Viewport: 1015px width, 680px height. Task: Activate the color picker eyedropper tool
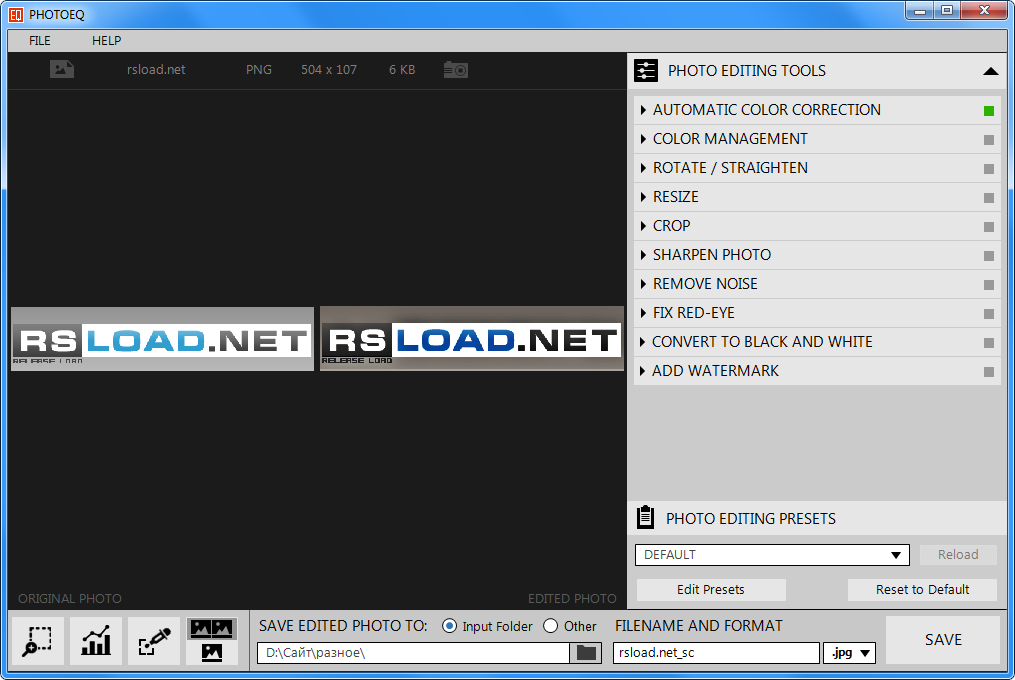click(x=154, y=640)
